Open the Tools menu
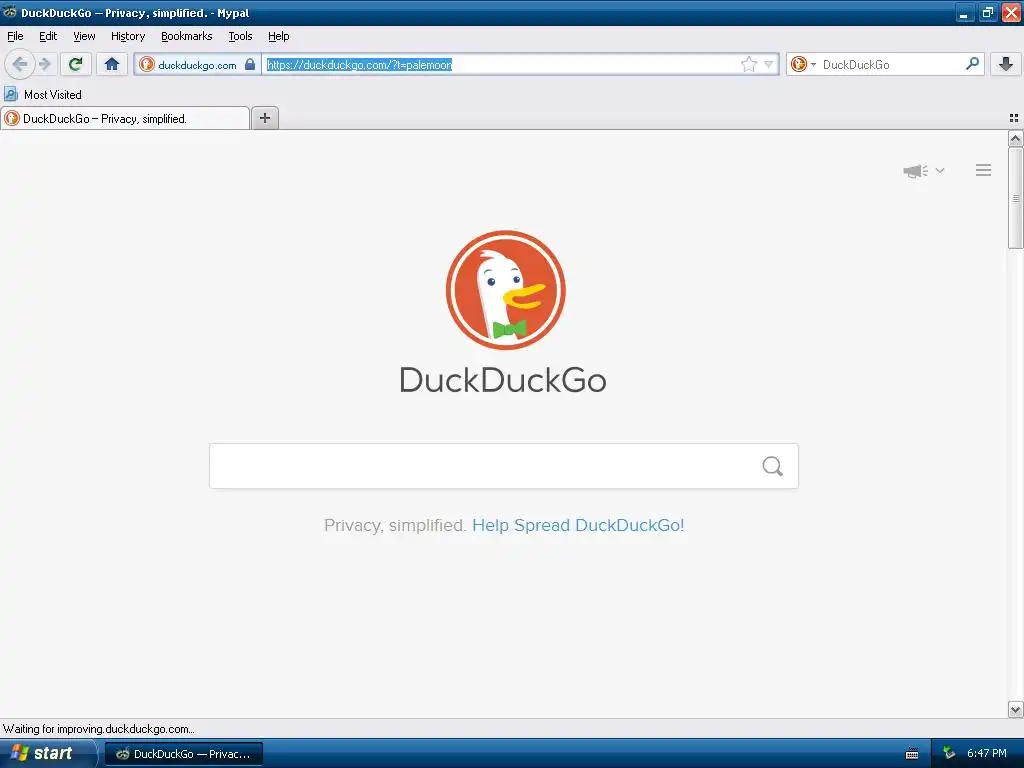This screenshot has width=1024, height=768. point(240,36)
